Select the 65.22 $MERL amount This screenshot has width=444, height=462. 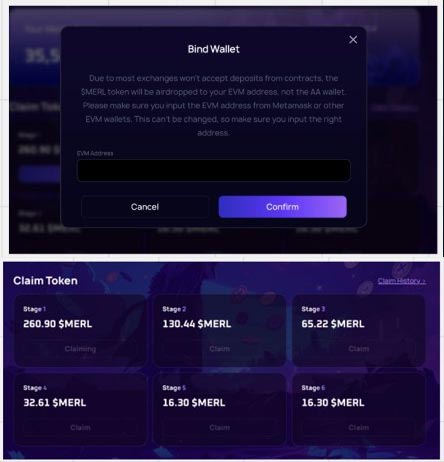point(333,324)
